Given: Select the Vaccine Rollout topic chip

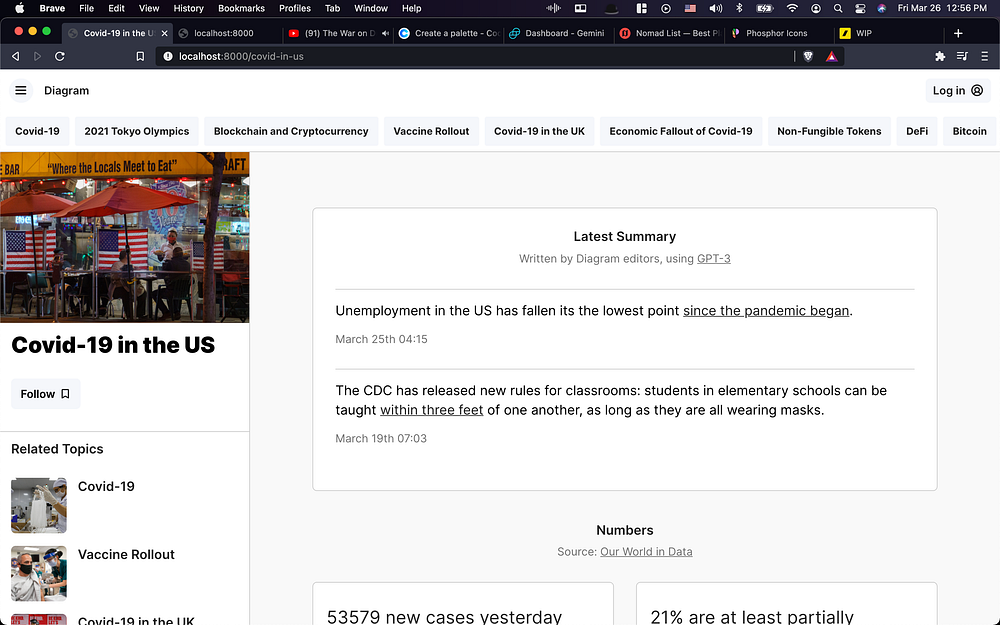Looking at the screenshot, I should coord(431,131).
